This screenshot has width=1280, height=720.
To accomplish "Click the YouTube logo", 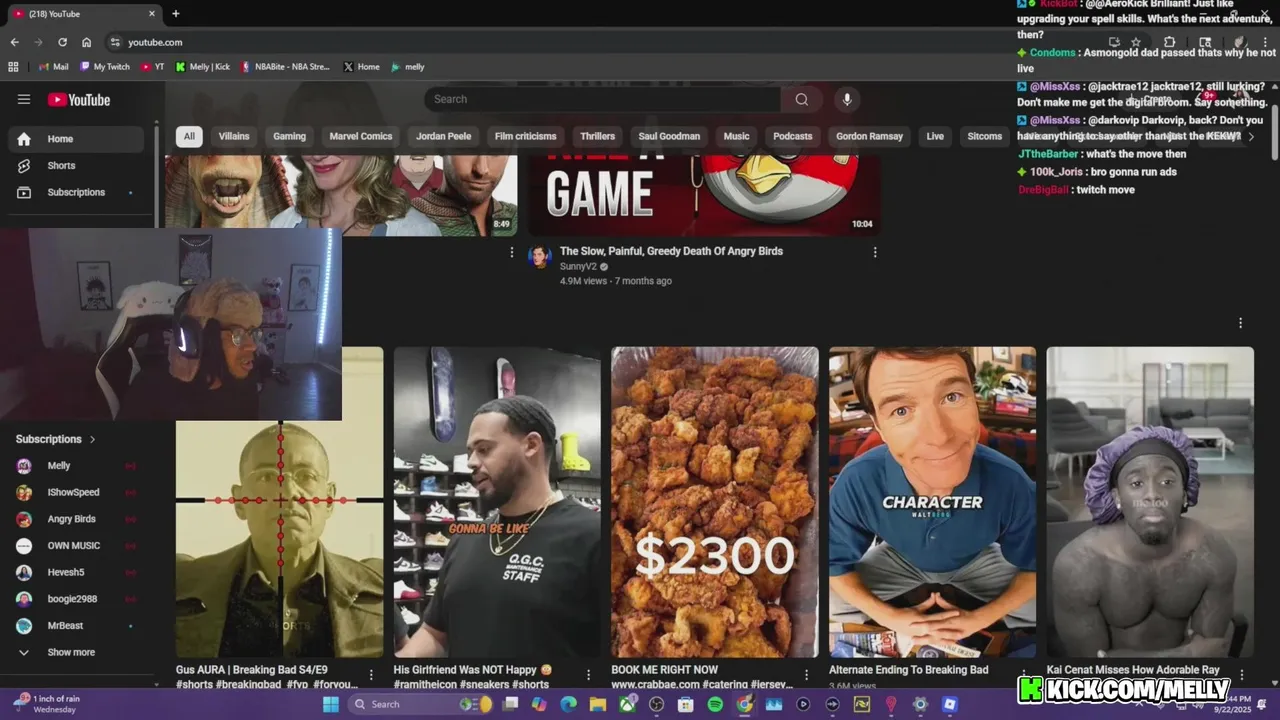I will (x=79, y=99).
